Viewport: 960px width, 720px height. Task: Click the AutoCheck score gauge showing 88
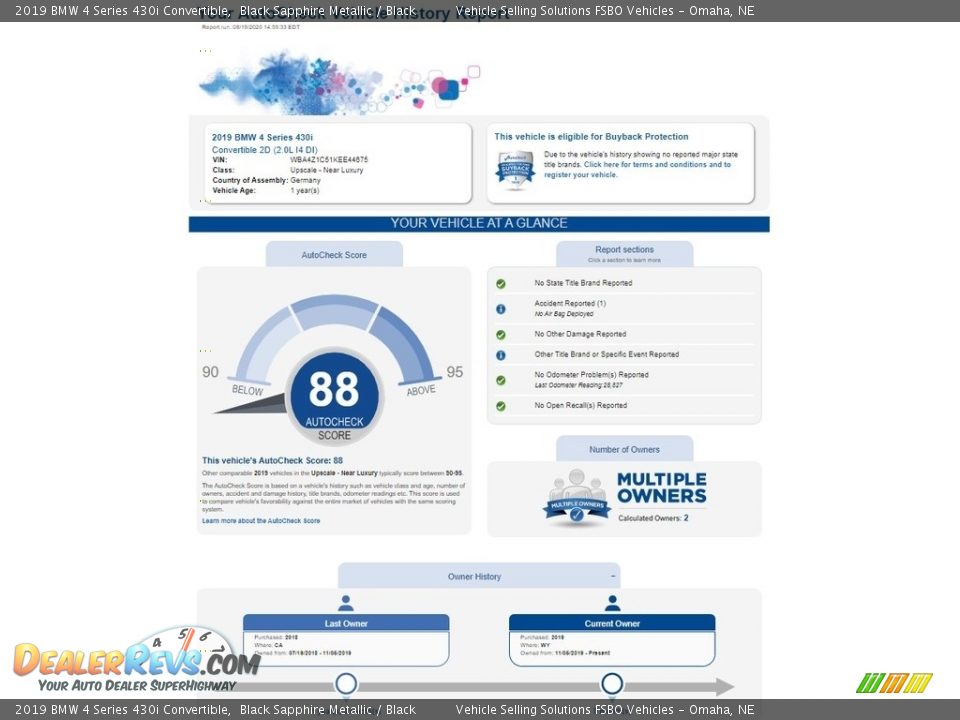(x=334, y=395)
